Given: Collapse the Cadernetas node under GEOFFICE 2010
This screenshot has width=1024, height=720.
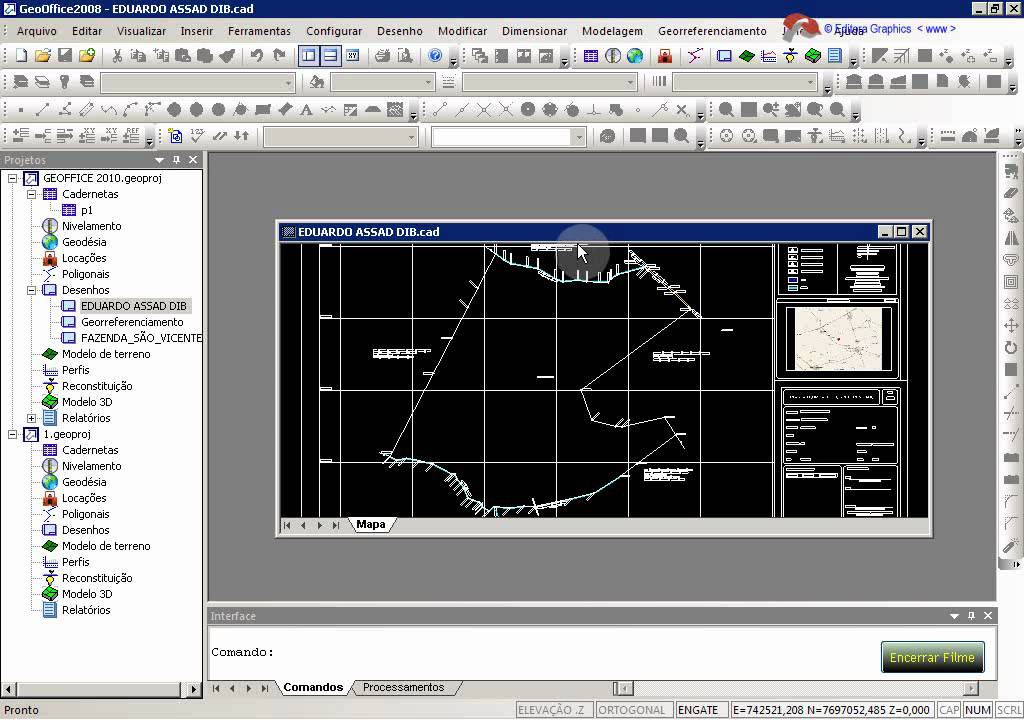Looking at the screenshot, I should pyautogui.click(x=31, y=194).
